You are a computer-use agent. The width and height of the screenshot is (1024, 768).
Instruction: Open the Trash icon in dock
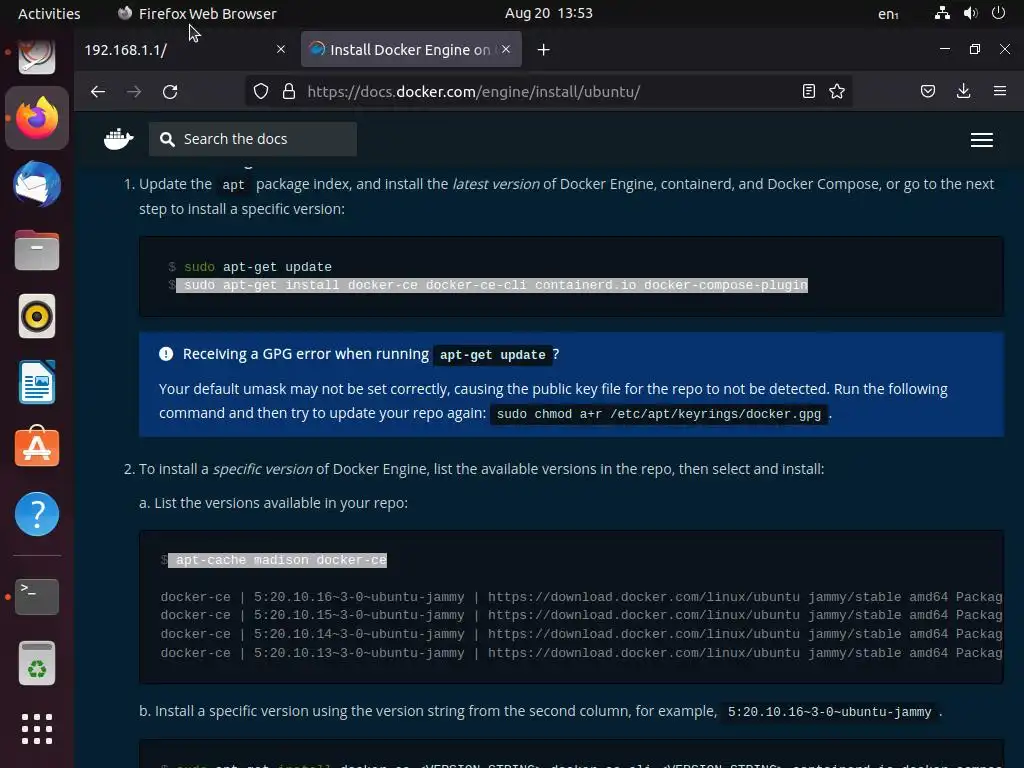37,663
